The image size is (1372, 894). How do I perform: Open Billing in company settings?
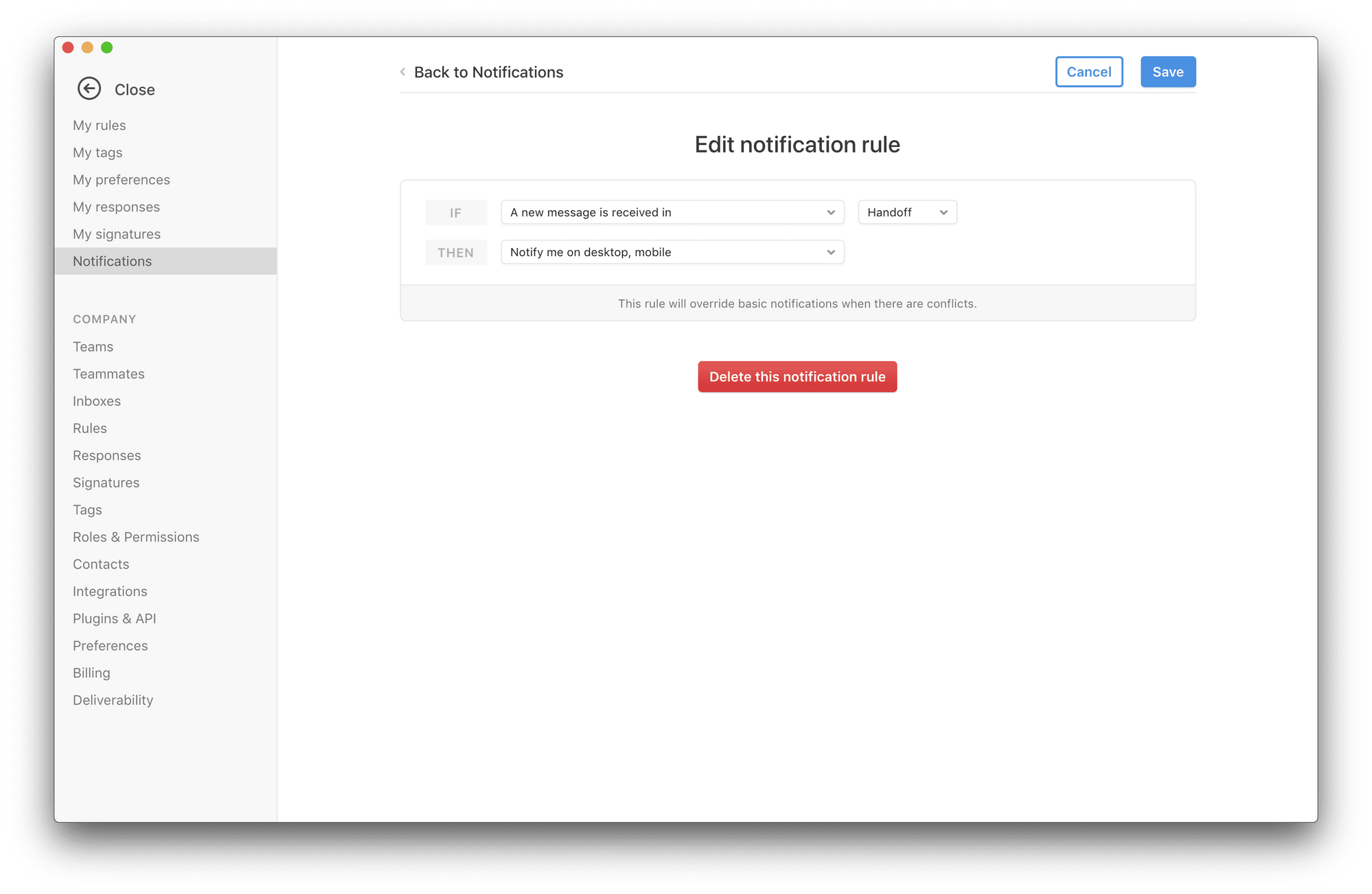point(91,673)
